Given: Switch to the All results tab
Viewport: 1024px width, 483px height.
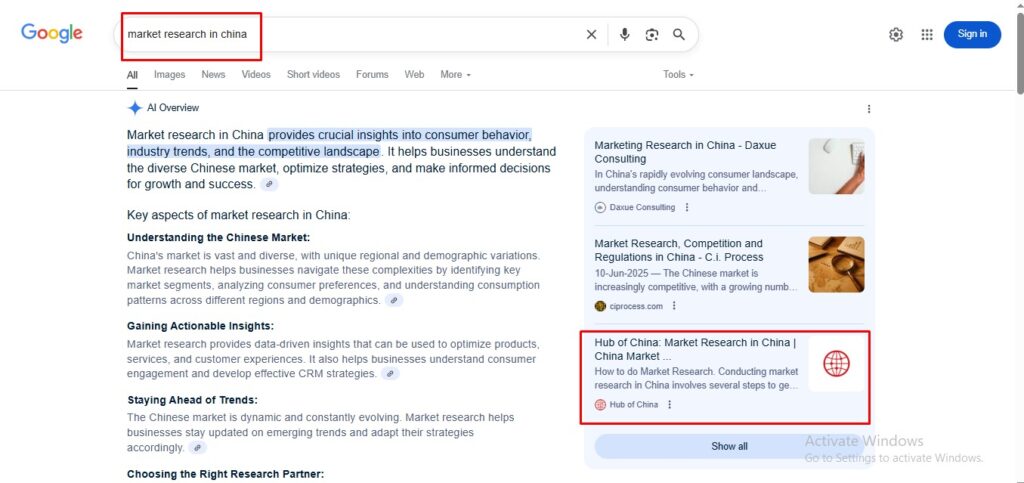Looking at the screenshot, I should (132, 74).
